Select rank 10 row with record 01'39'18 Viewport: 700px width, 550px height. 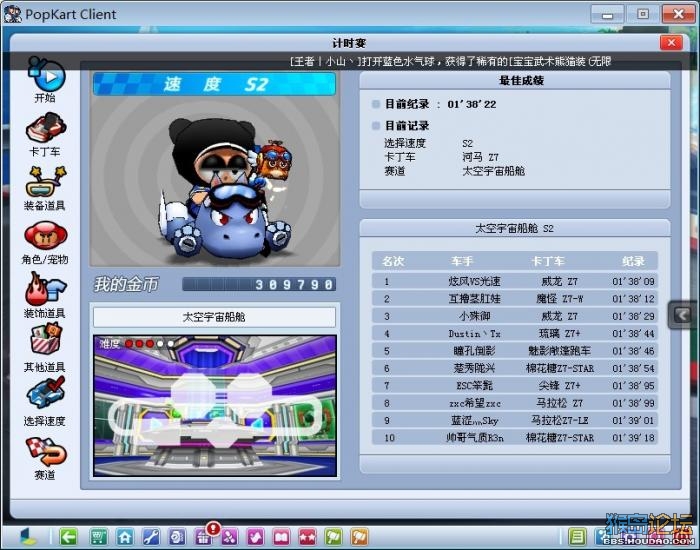515,438
